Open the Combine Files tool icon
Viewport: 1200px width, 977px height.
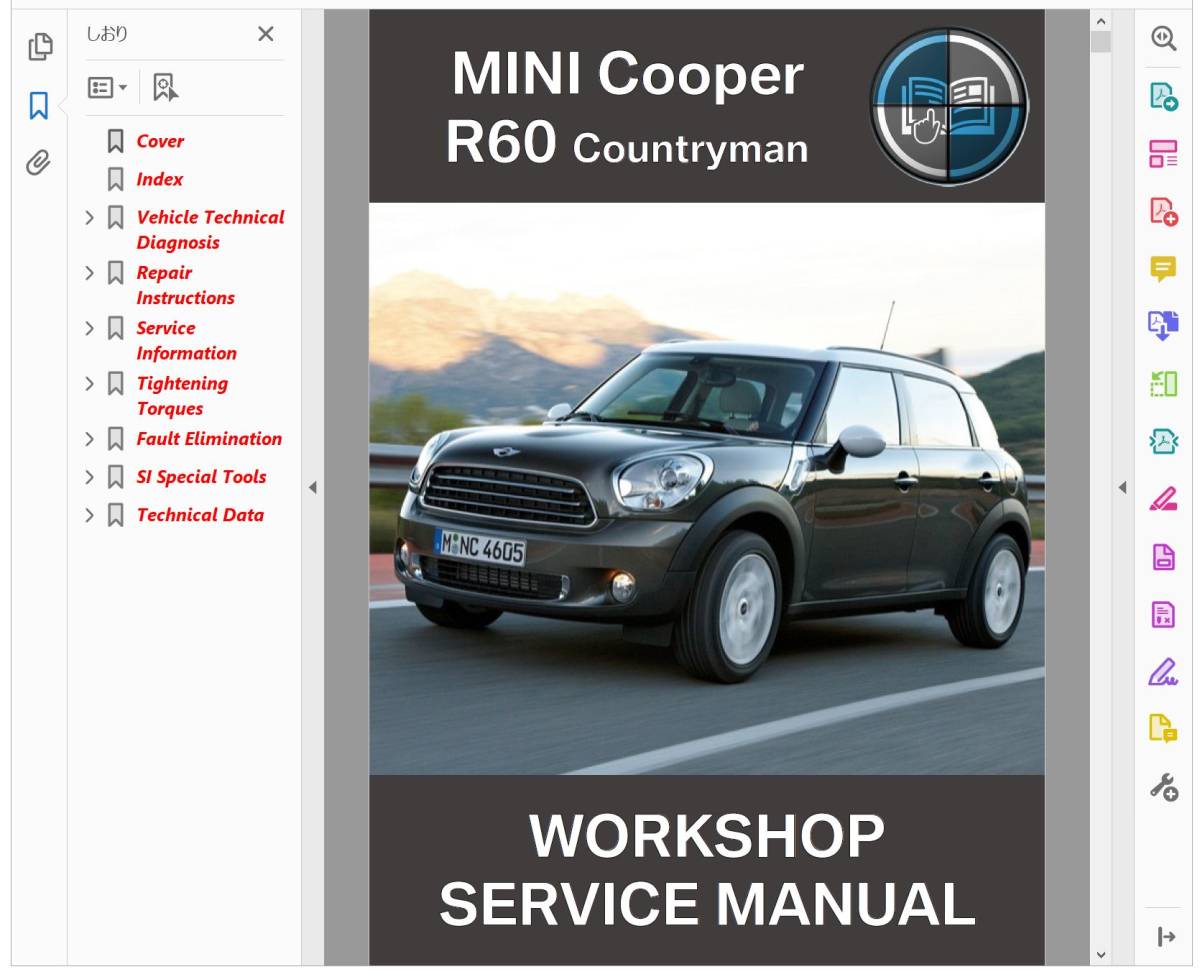tap(1163, 325)
